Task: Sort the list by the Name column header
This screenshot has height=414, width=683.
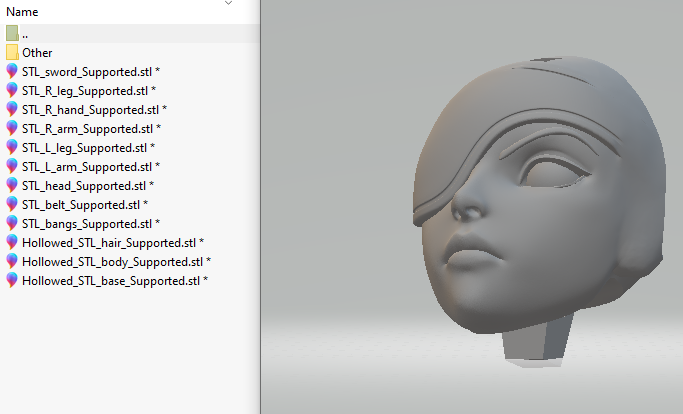Action: pos(22,12)
